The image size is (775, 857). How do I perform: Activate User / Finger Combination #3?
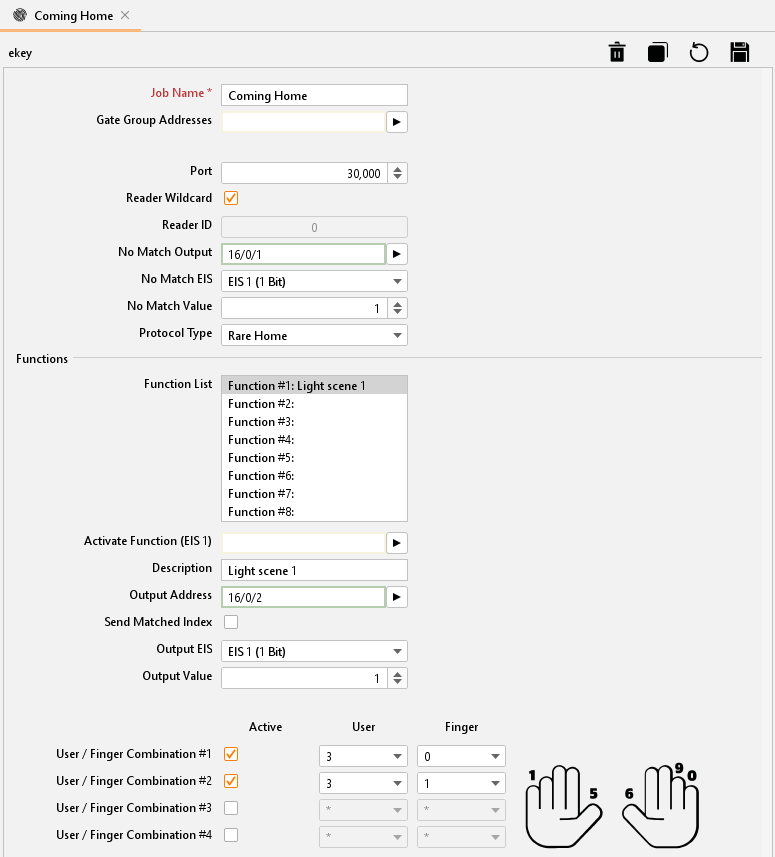[231, 808]
